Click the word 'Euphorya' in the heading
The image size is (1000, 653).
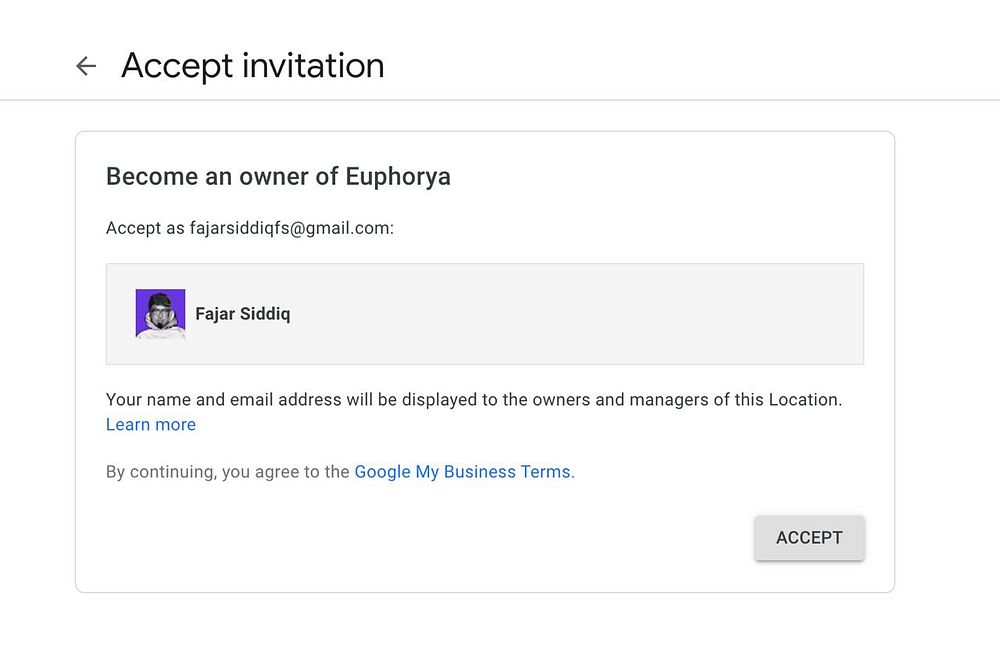tap(398, 177)
